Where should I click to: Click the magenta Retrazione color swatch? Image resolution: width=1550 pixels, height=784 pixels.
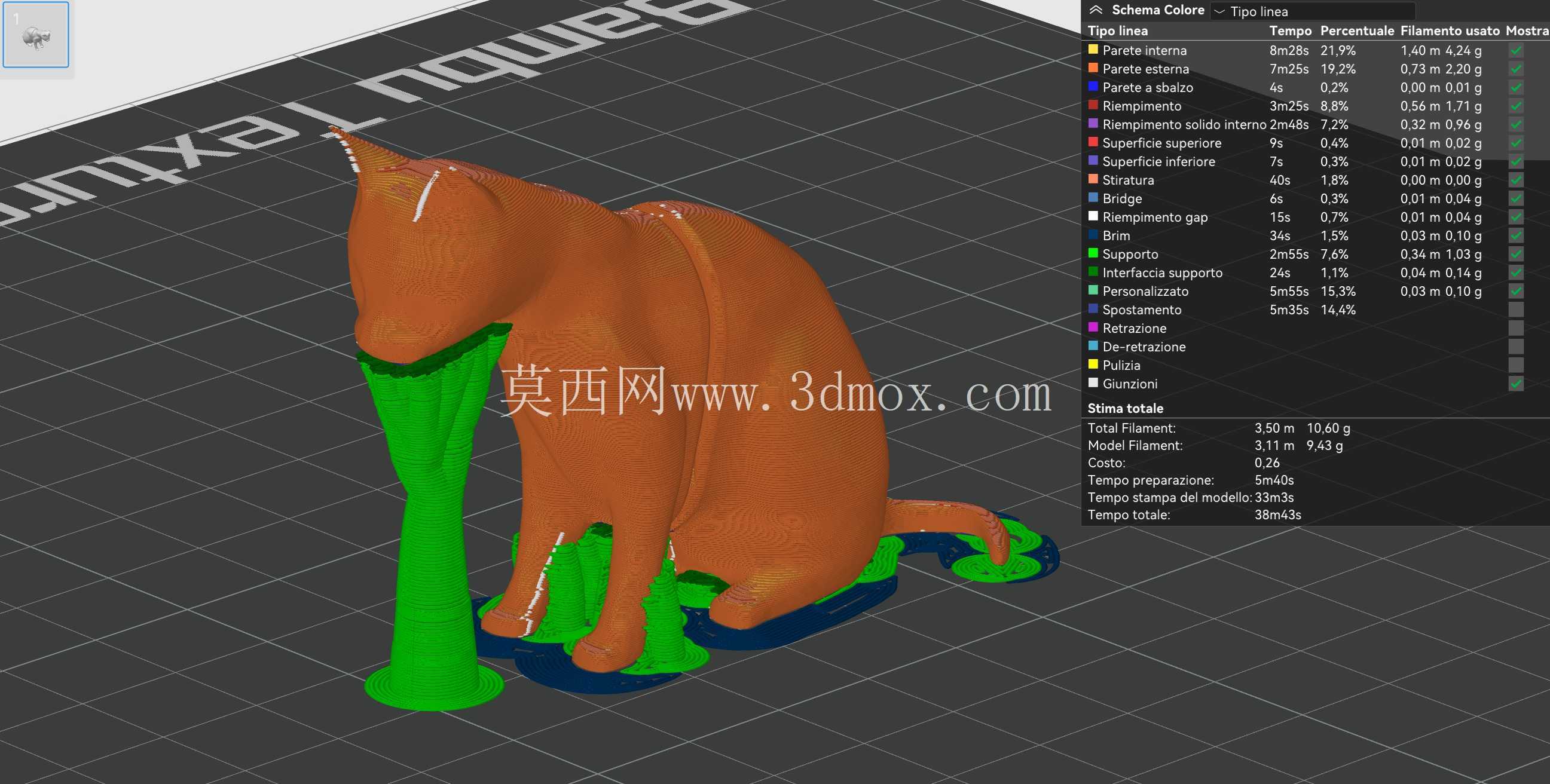1093,327
